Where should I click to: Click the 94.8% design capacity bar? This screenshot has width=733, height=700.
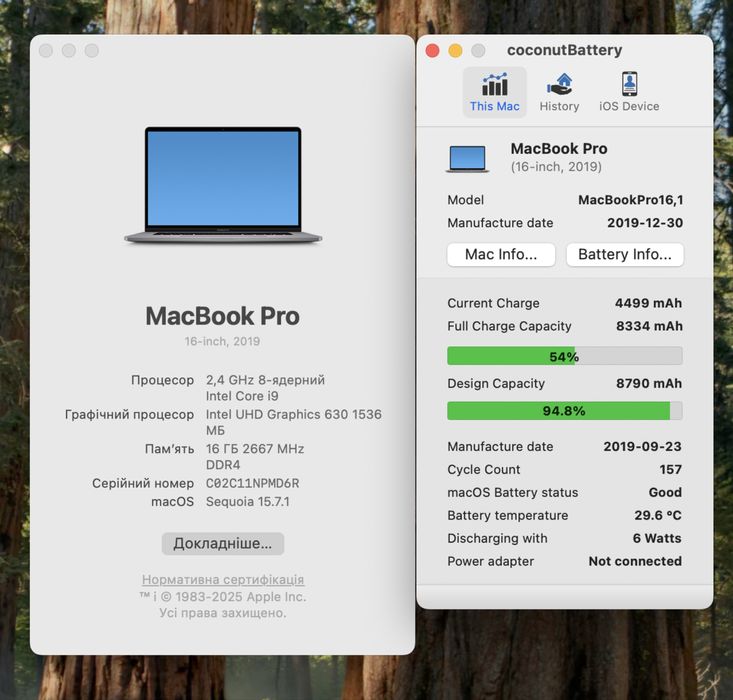(565, 411)
